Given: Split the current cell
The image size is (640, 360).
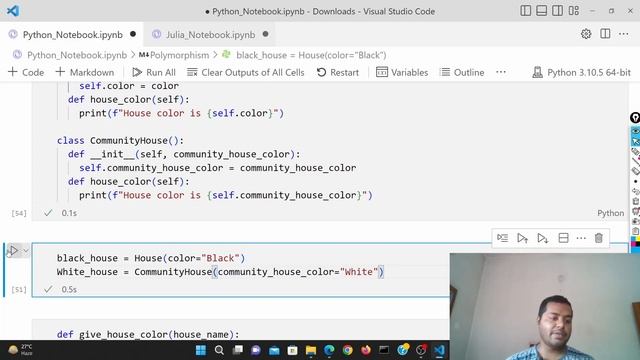Looking at the screenshot, I should tap(563, 238).
